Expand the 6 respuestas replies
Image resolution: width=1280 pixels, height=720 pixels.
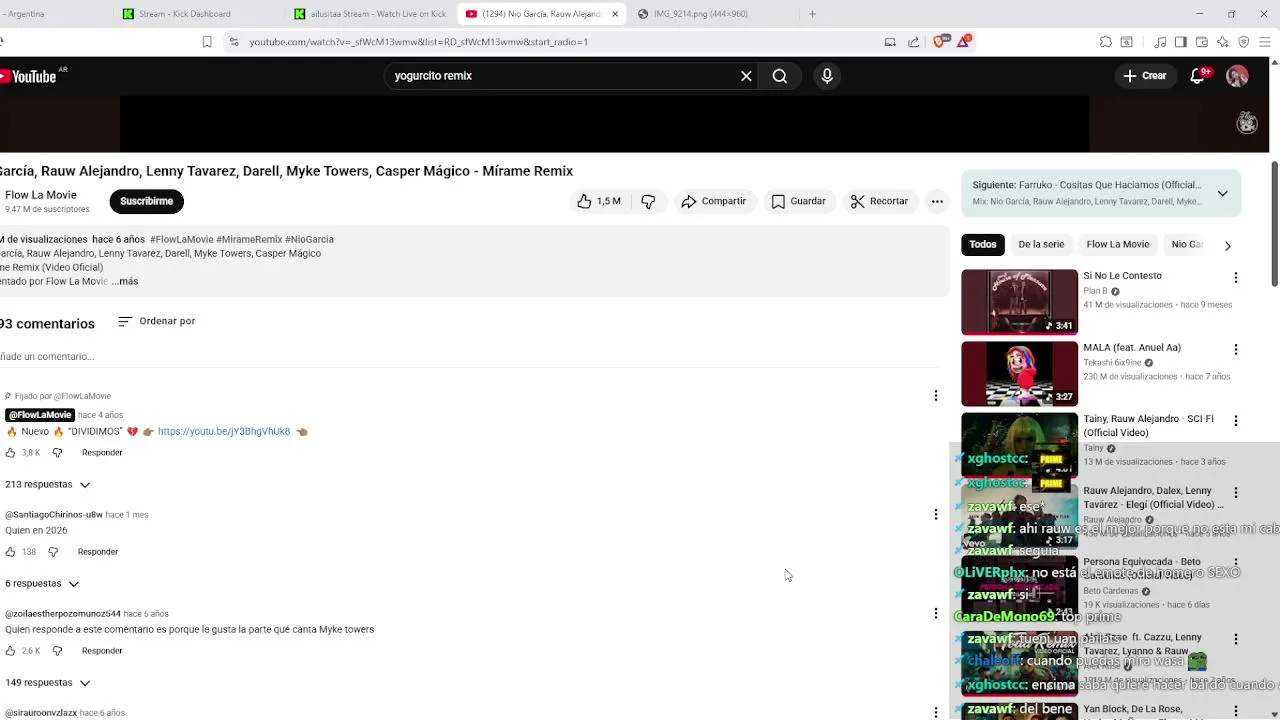tap(42, 584)
